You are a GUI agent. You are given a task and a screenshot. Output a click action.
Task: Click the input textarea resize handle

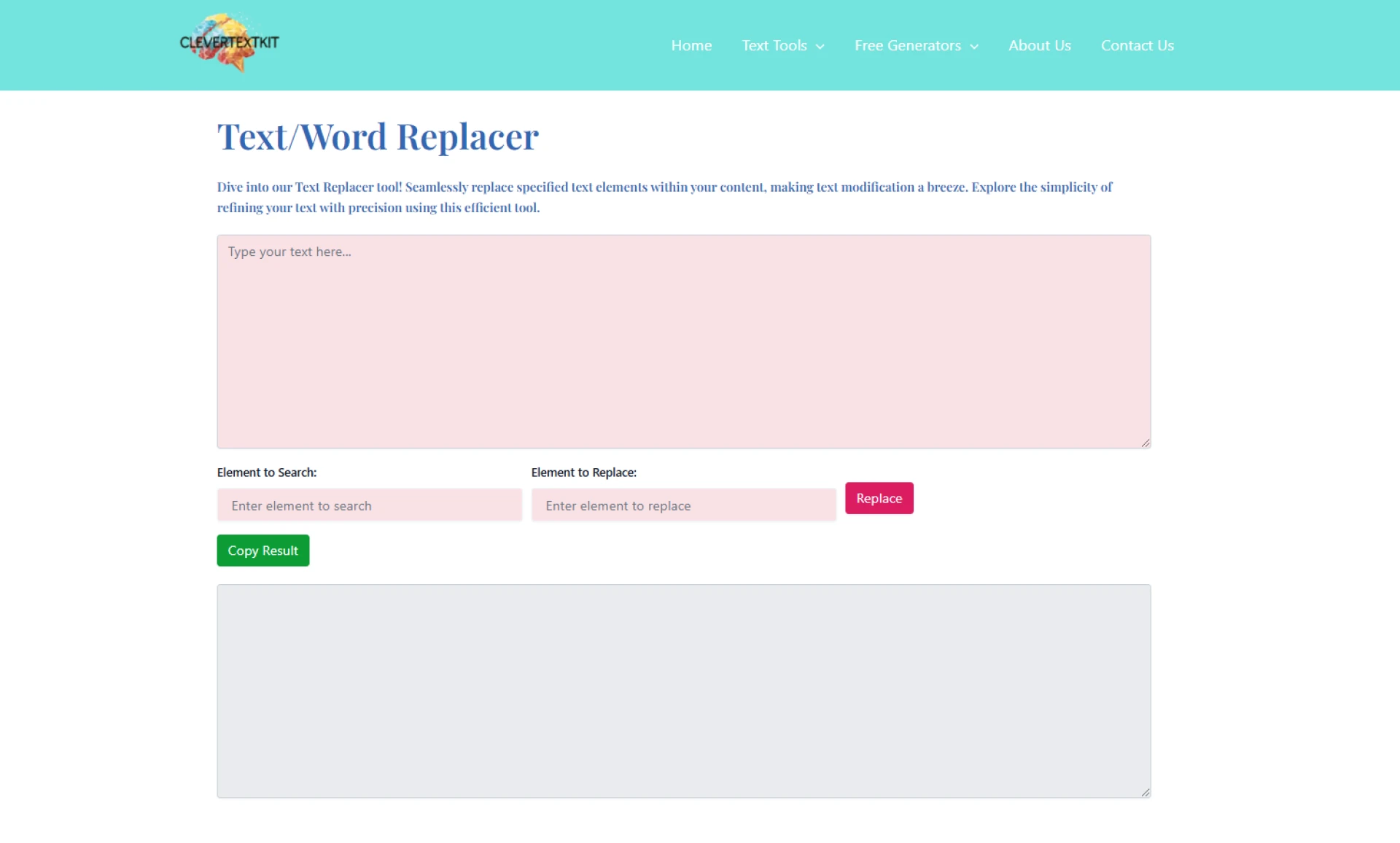point(1144,442)
